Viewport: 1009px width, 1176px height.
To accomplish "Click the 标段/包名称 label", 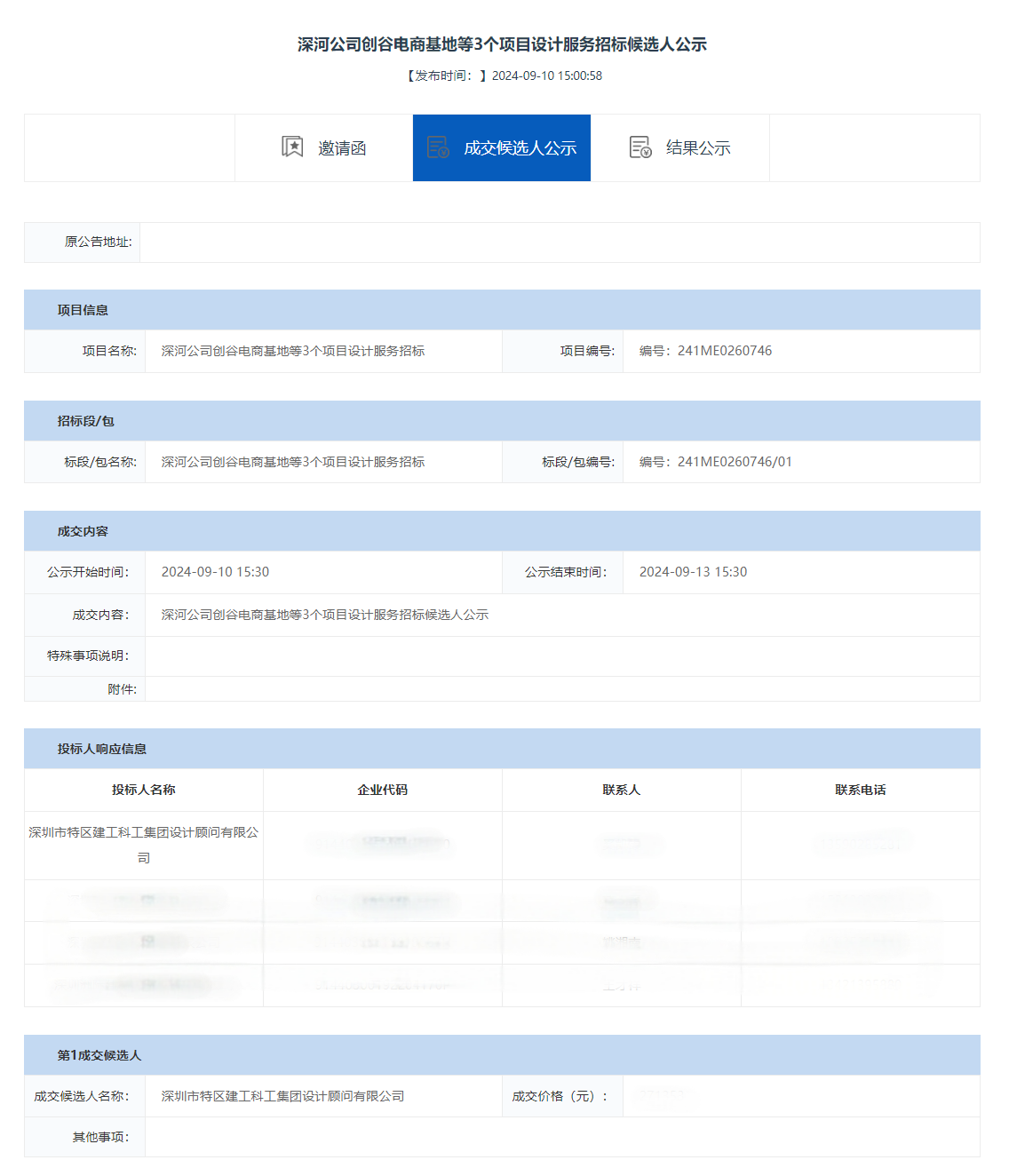I will click(100, 462).
